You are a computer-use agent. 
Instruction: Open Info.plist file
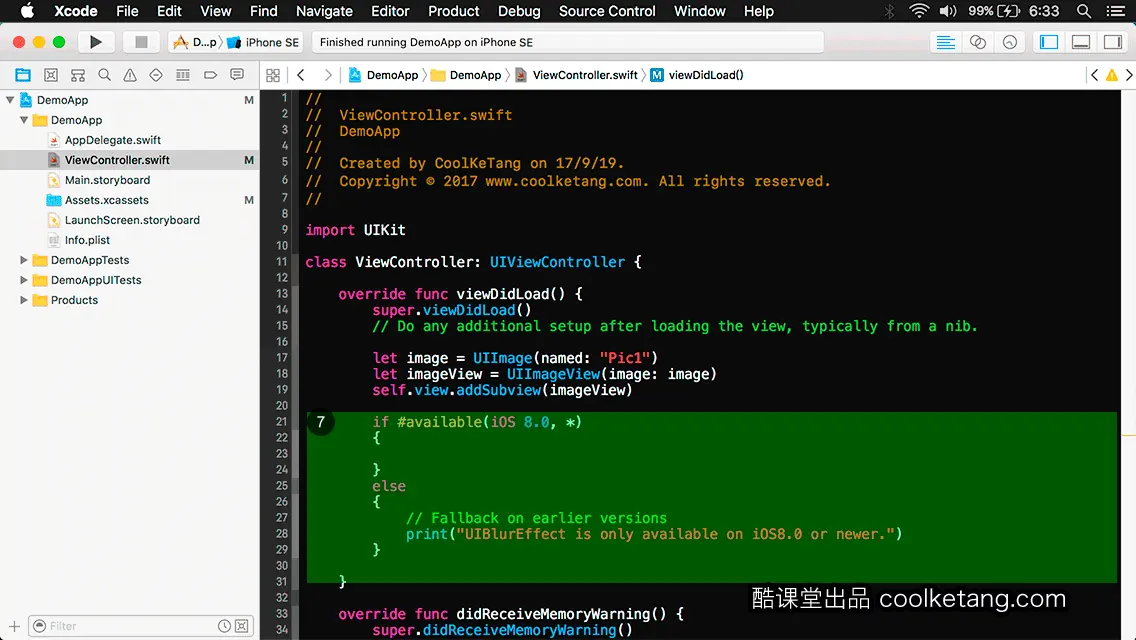(x=87, y=240)
